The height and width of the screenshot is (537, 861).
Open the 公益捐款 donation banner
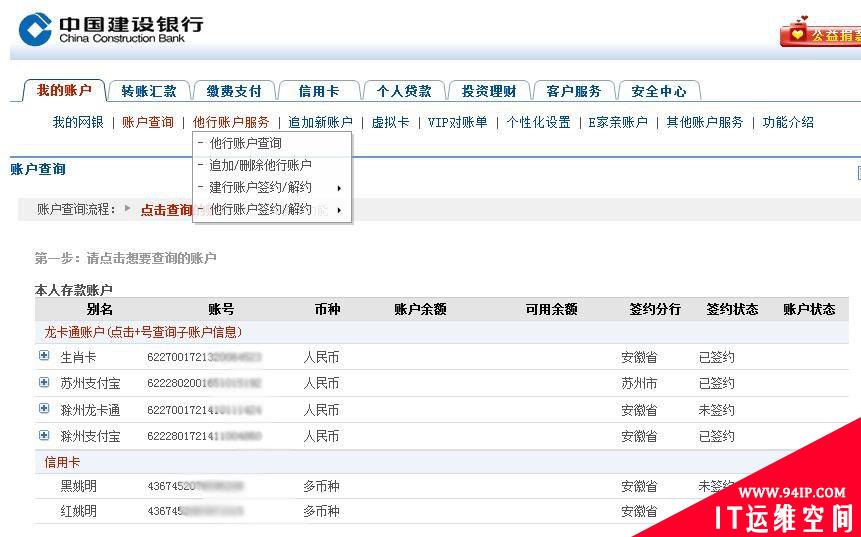820,33
